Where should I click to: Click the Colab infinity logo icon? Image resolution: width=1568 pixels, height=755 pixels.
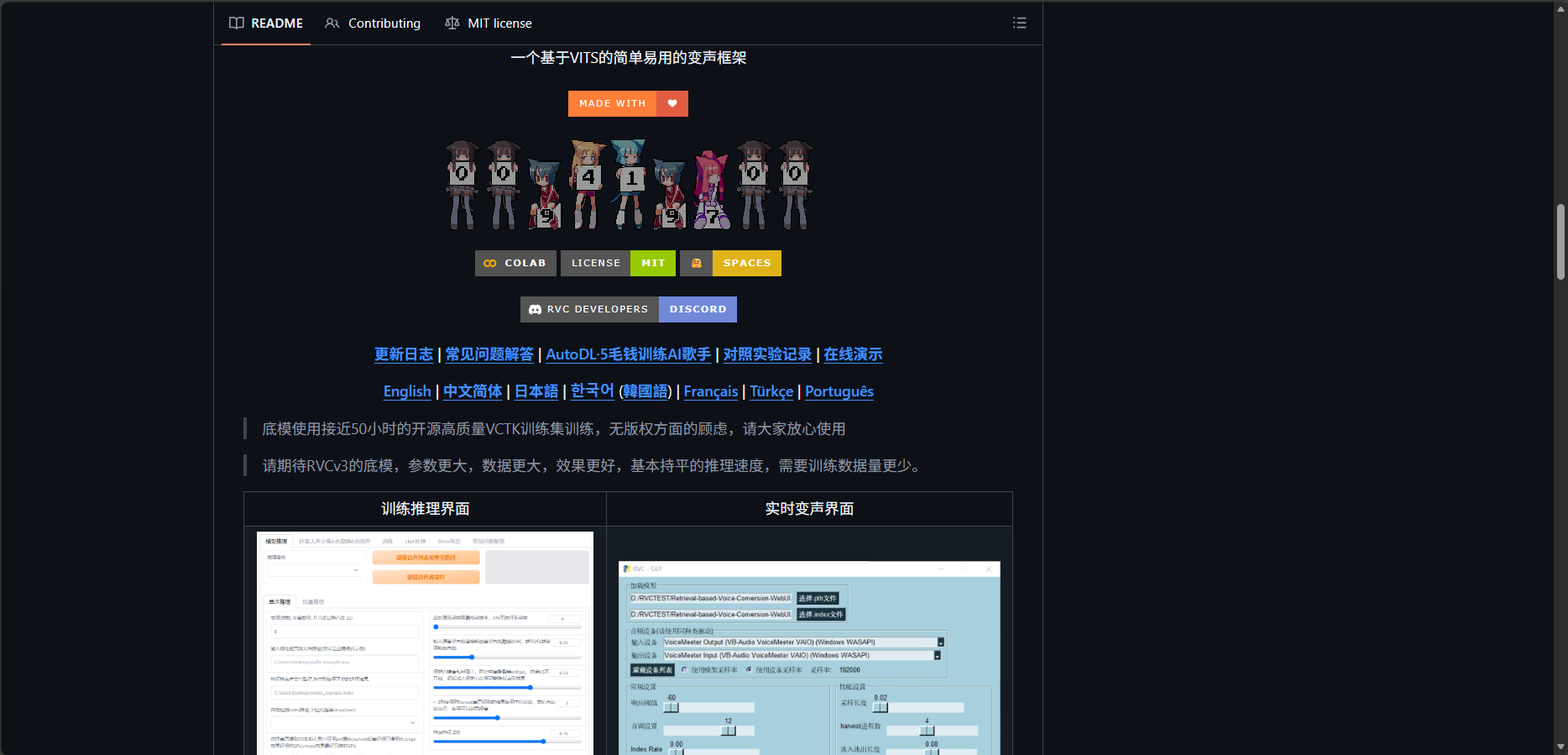(490, 263)
